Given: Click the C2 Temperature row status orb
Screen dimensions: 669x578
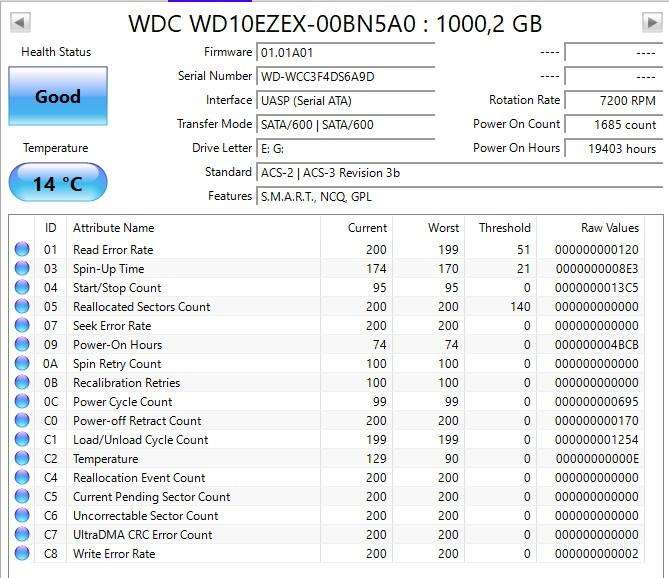Looking at the screenshot, I should point(22,458).
